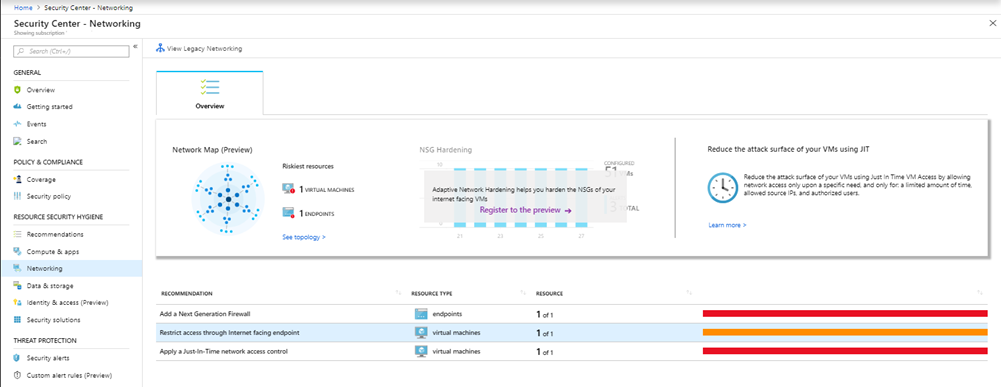The width and height of the screenshot is (1001, 387).
Task: Click the View Legacy Networking icon
Action: point(160,49)
